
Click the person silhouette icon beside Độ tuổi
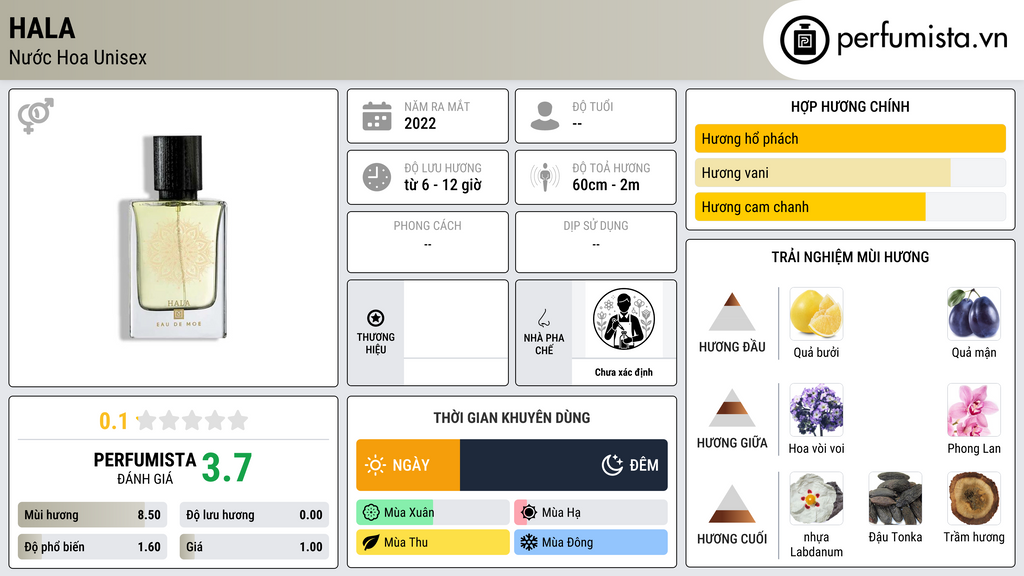(x=545, y=116)
